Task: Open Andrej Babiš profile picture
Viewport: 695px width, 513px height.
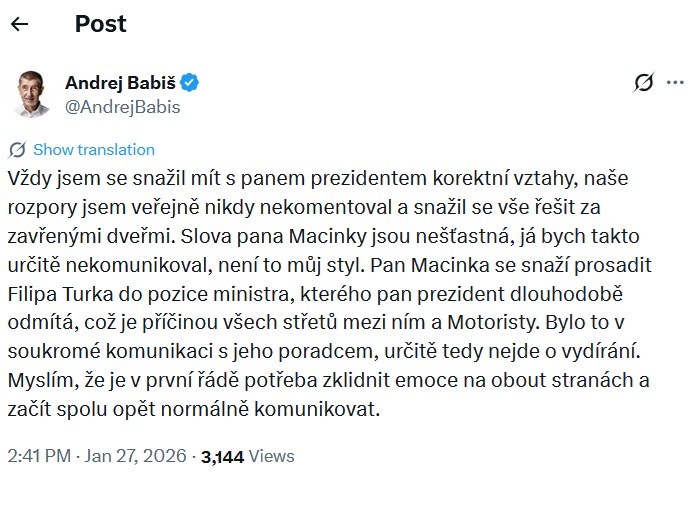Action: coord(33,94)
